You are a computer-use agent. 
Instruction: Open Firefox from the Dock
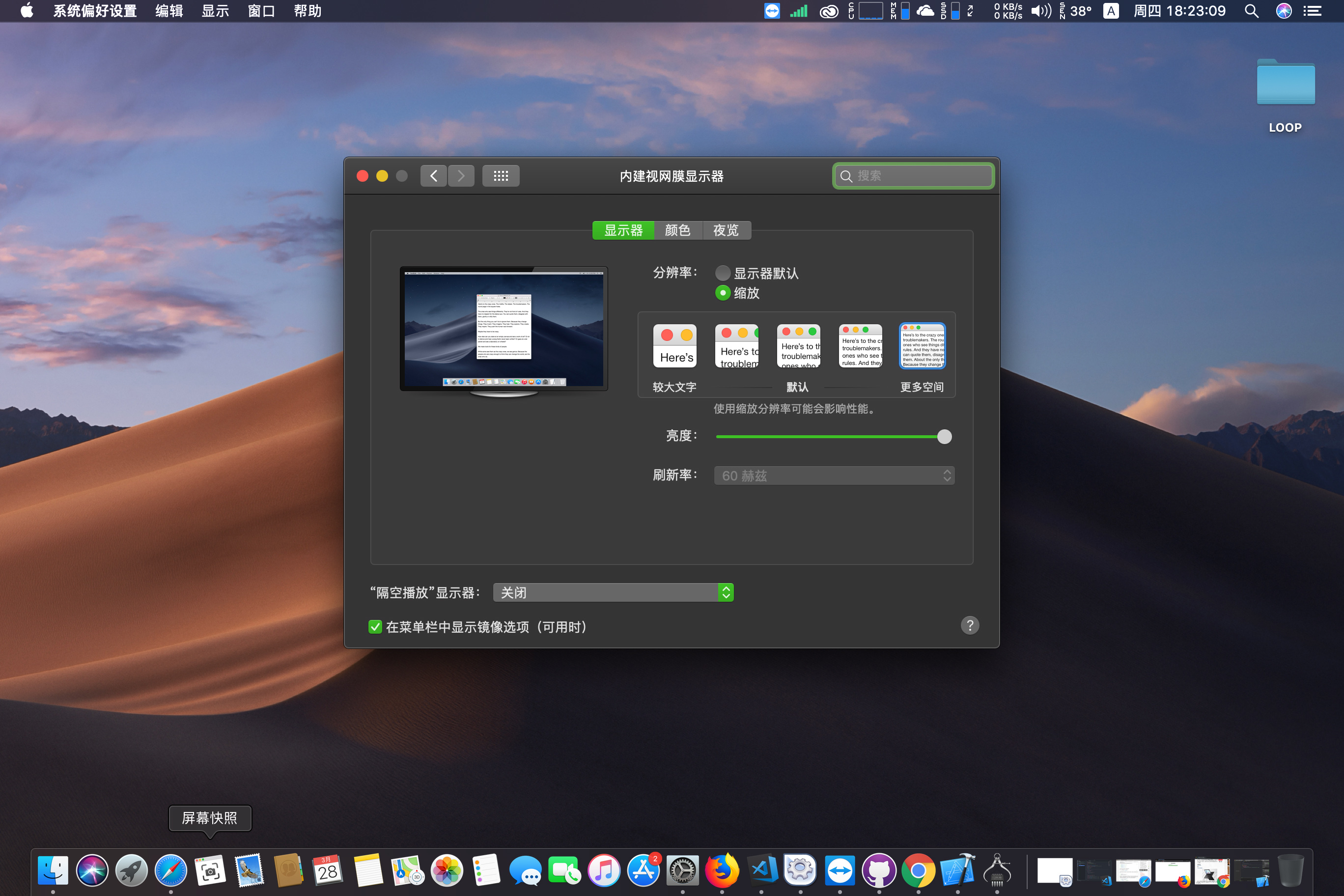pyautogui.click(x=722, y=871)
